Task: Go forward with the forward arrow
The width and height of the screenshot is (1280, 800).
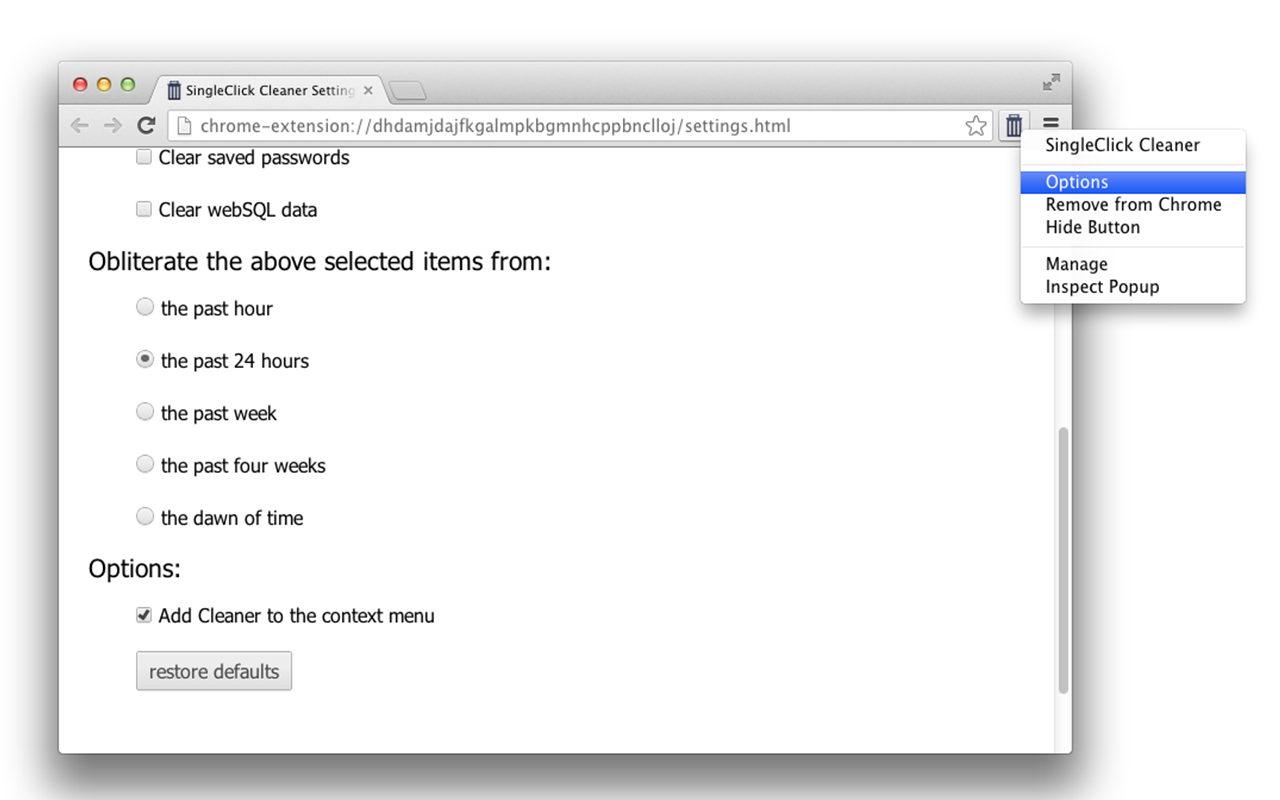Action: [x=112, y=126]
